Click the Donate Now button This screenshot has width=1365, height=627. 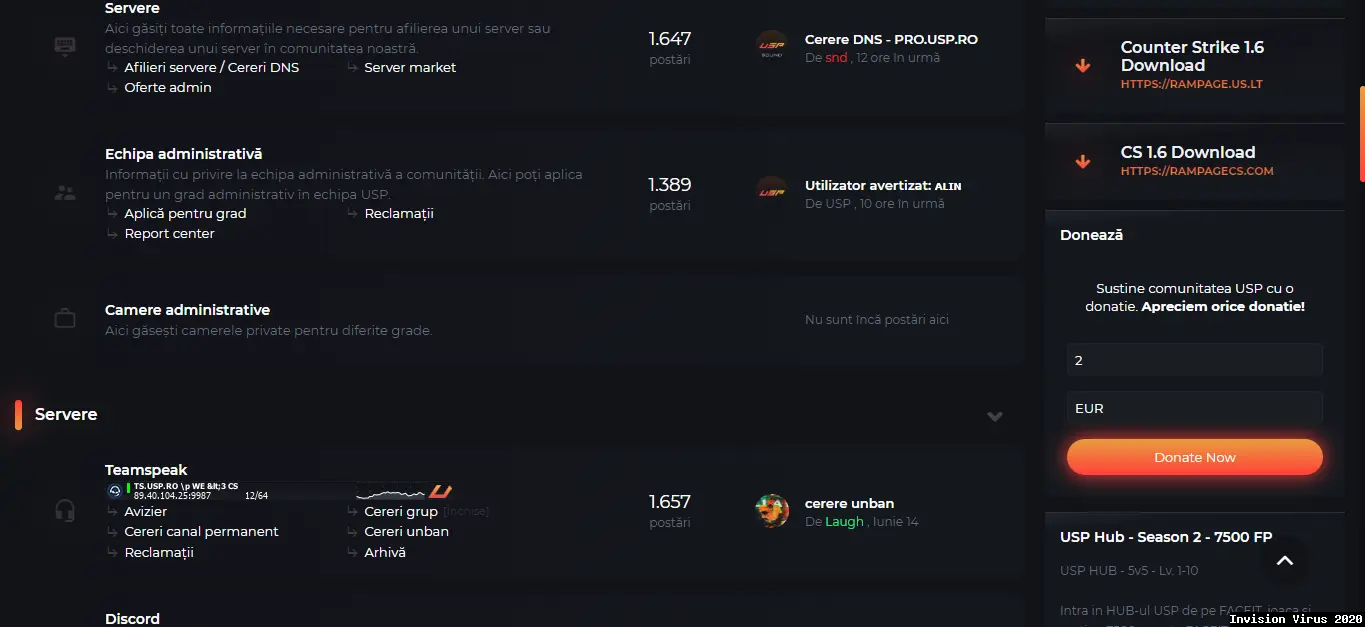click(x=1195, y=457)
